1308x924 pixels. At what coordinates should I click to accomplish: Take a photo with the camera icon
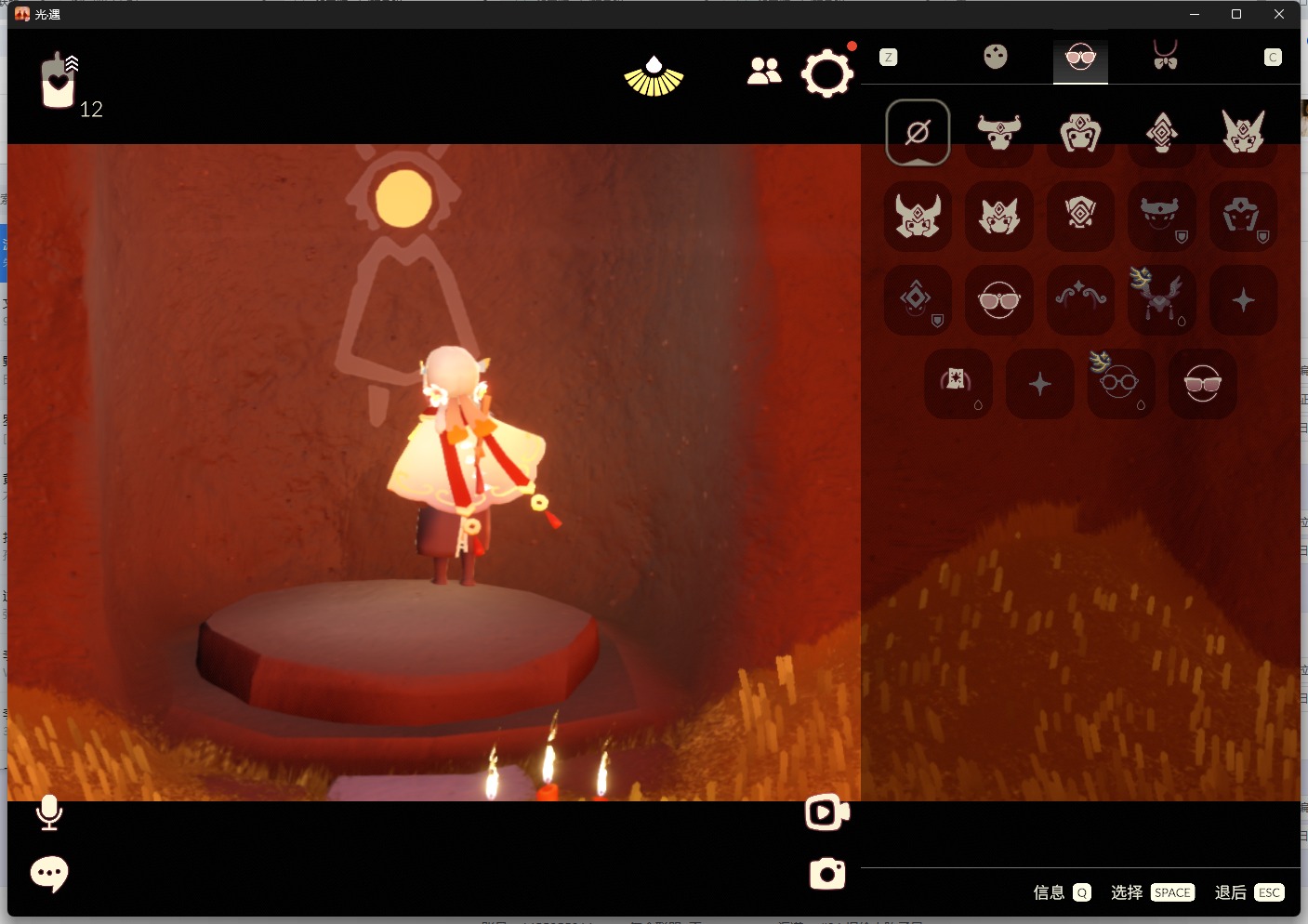(827, 874)
